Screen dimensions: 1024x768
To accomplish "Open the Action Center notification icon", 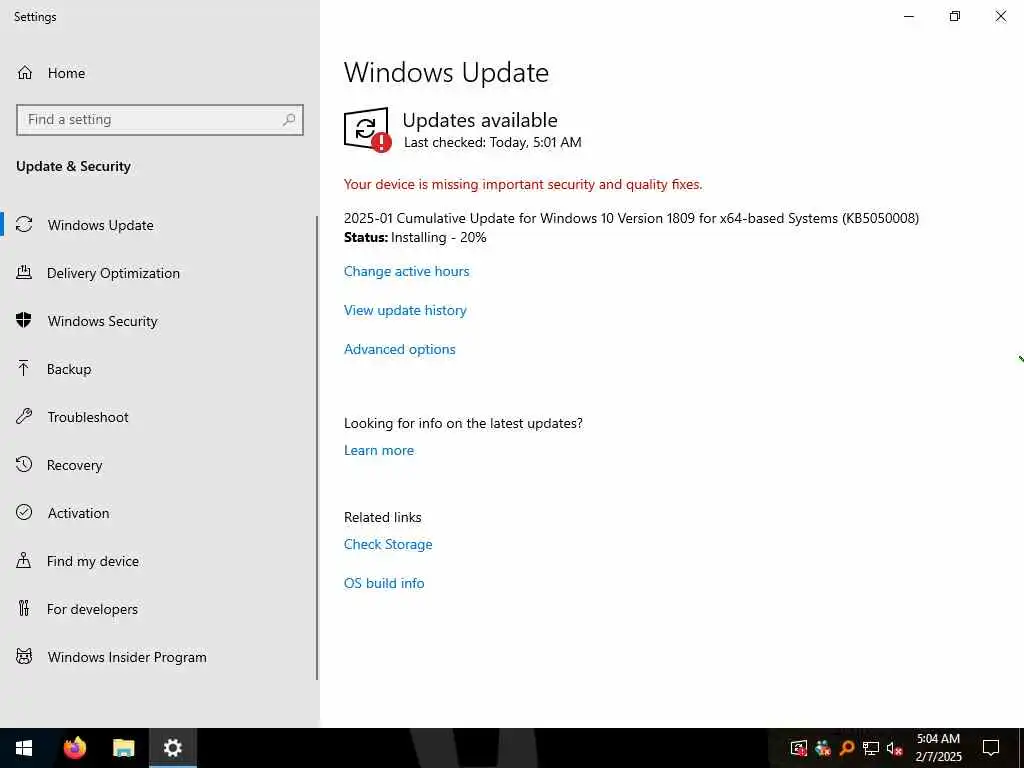I will coord(991,748).
